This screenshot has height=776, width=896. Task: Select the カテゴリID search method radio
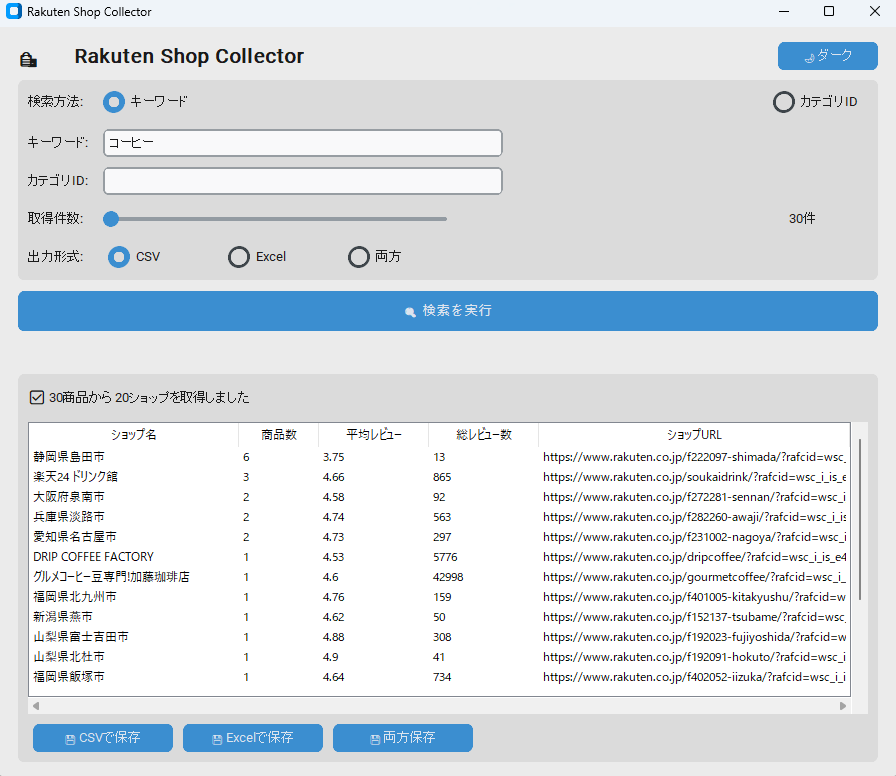coord(783,102)
